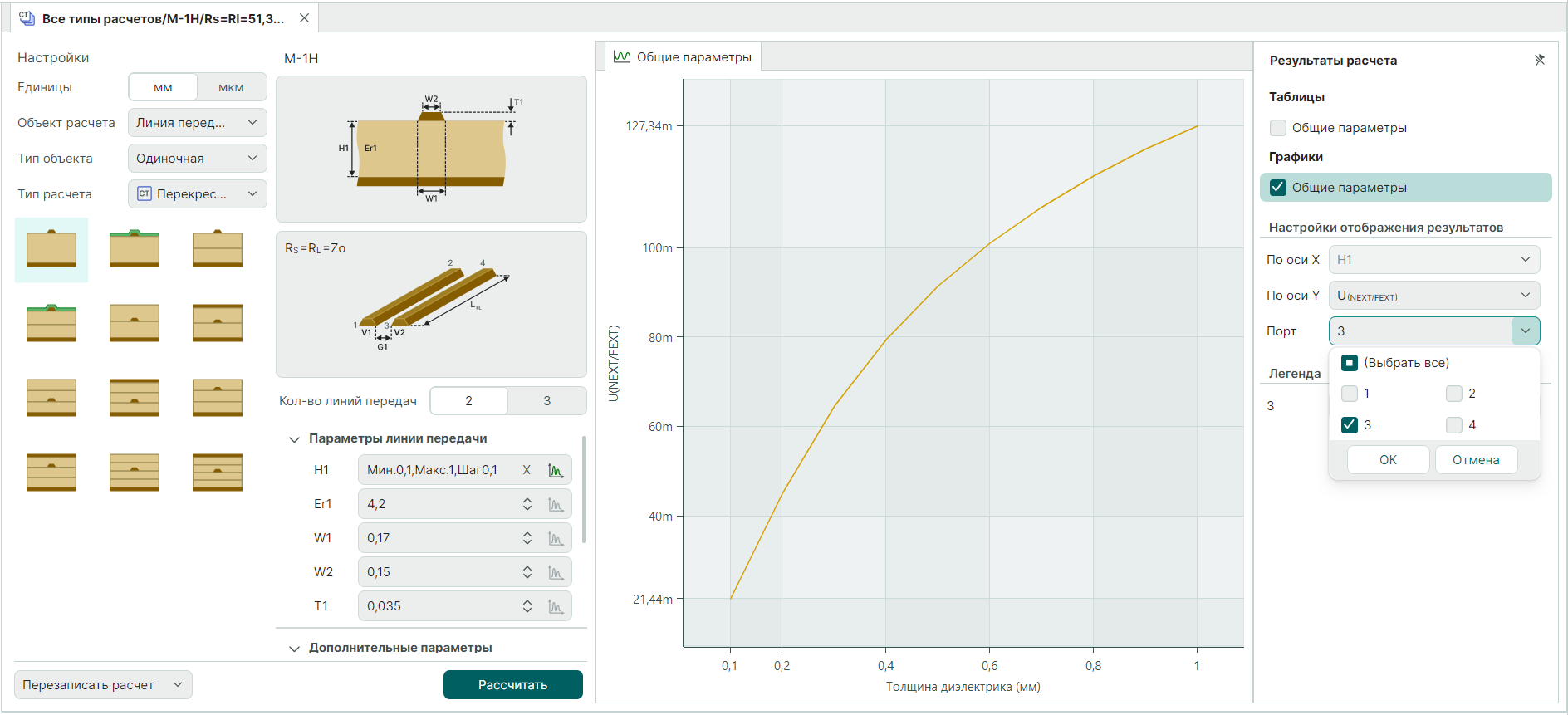The width and height of the screenshot is (1568, 715).
Task: Switch to the Общие параметры chart tab
Action: pos(683,57)
